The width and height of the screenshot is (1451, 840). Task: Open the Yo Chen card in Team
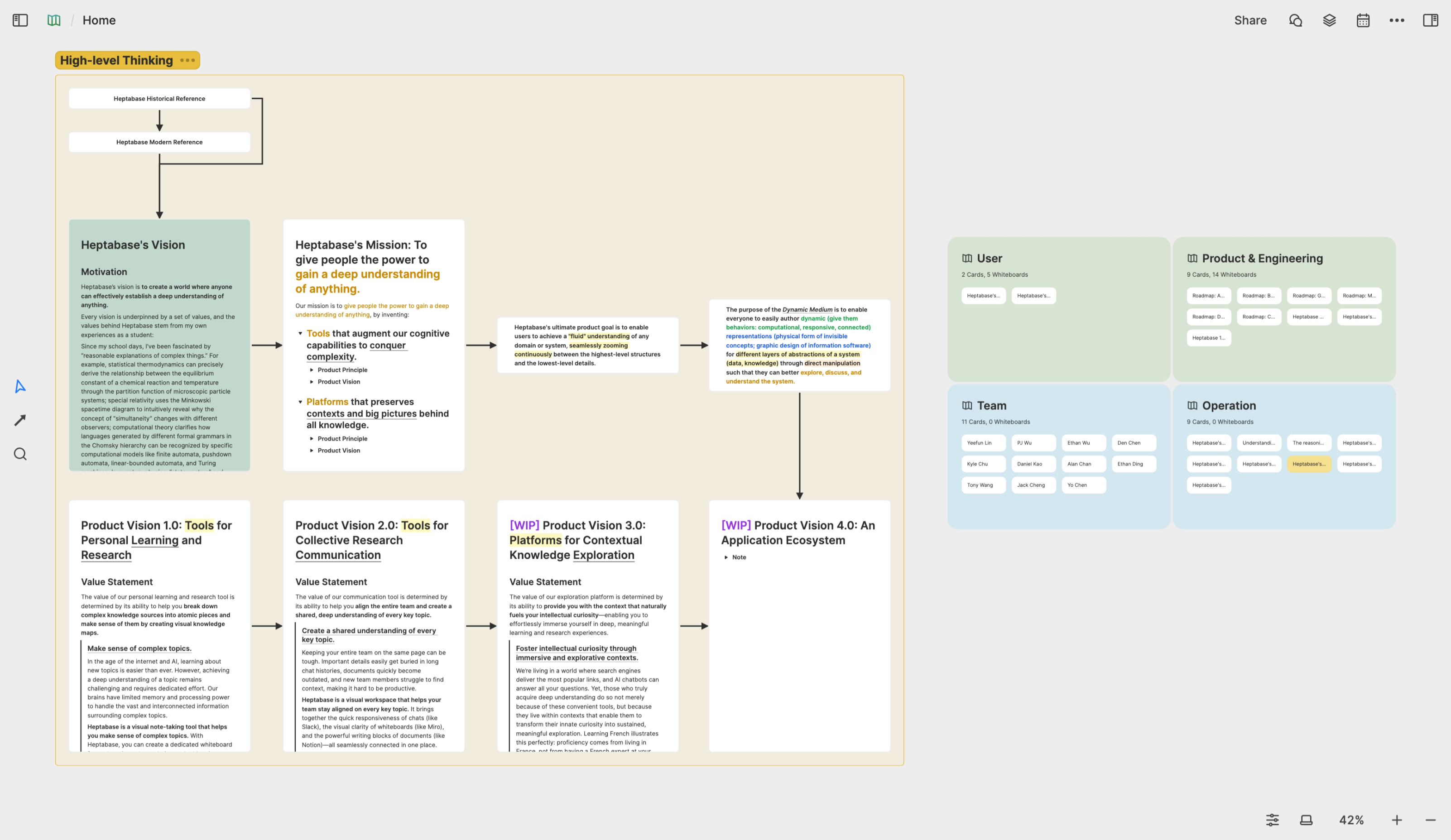click(x=1084, y=485)
